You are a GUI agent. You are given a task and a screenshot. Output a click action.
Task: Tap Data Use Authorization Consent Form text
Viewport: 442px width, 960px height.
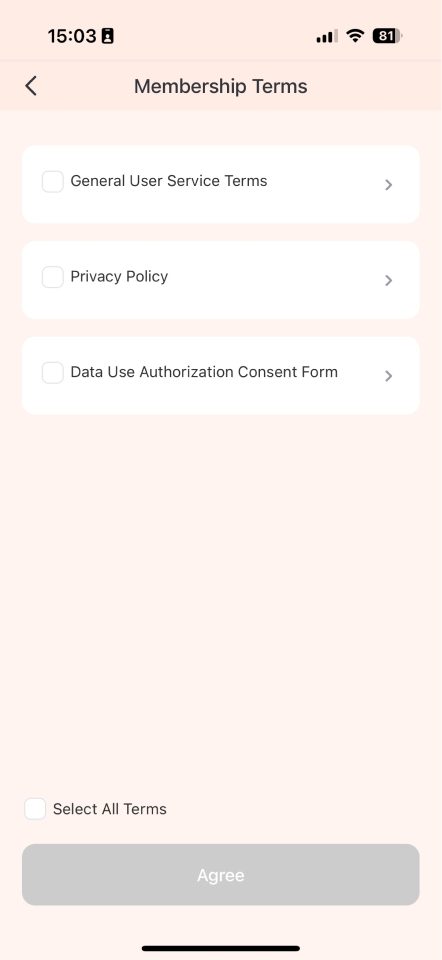click(204, 372)
